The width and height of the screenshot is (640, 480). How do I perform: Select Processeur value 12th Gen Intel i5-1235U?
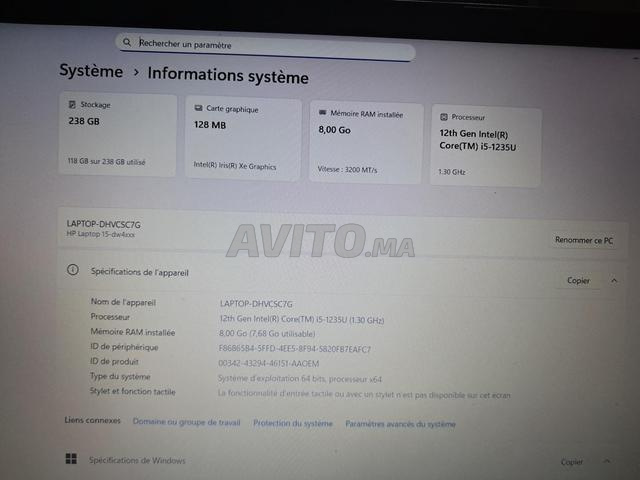coord(302,320)
